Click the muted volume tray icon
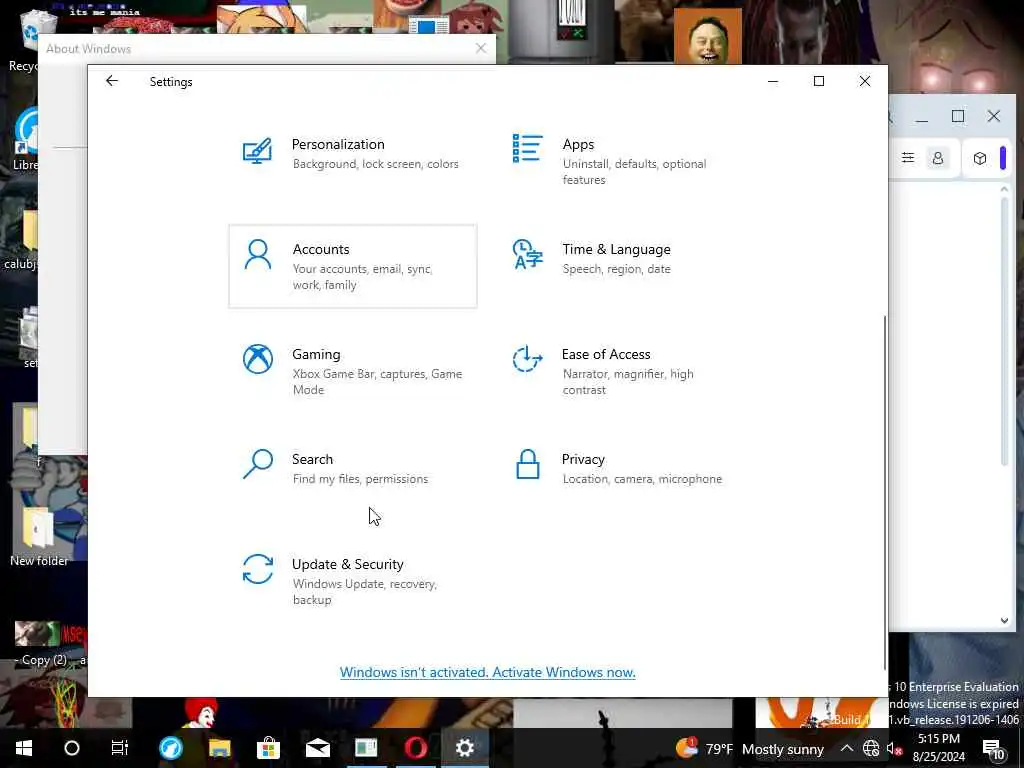1024x768 pixels. point(894,749)
